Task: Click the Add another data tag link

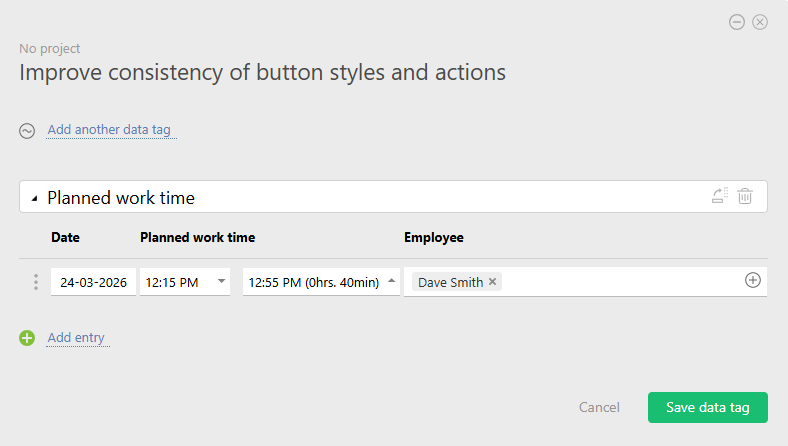Action: [x=112, y=130]
